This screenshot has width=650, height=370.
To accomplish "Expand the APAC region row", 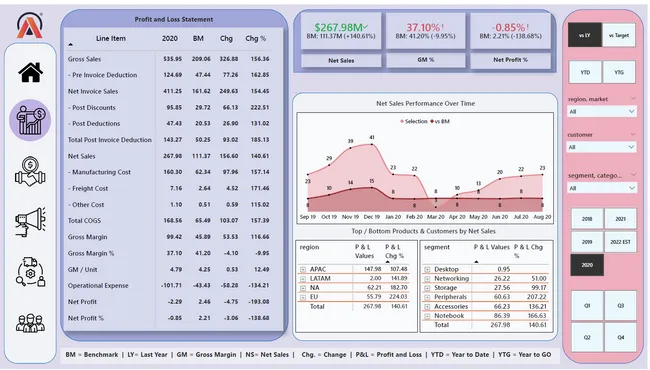I will point(303,269).
